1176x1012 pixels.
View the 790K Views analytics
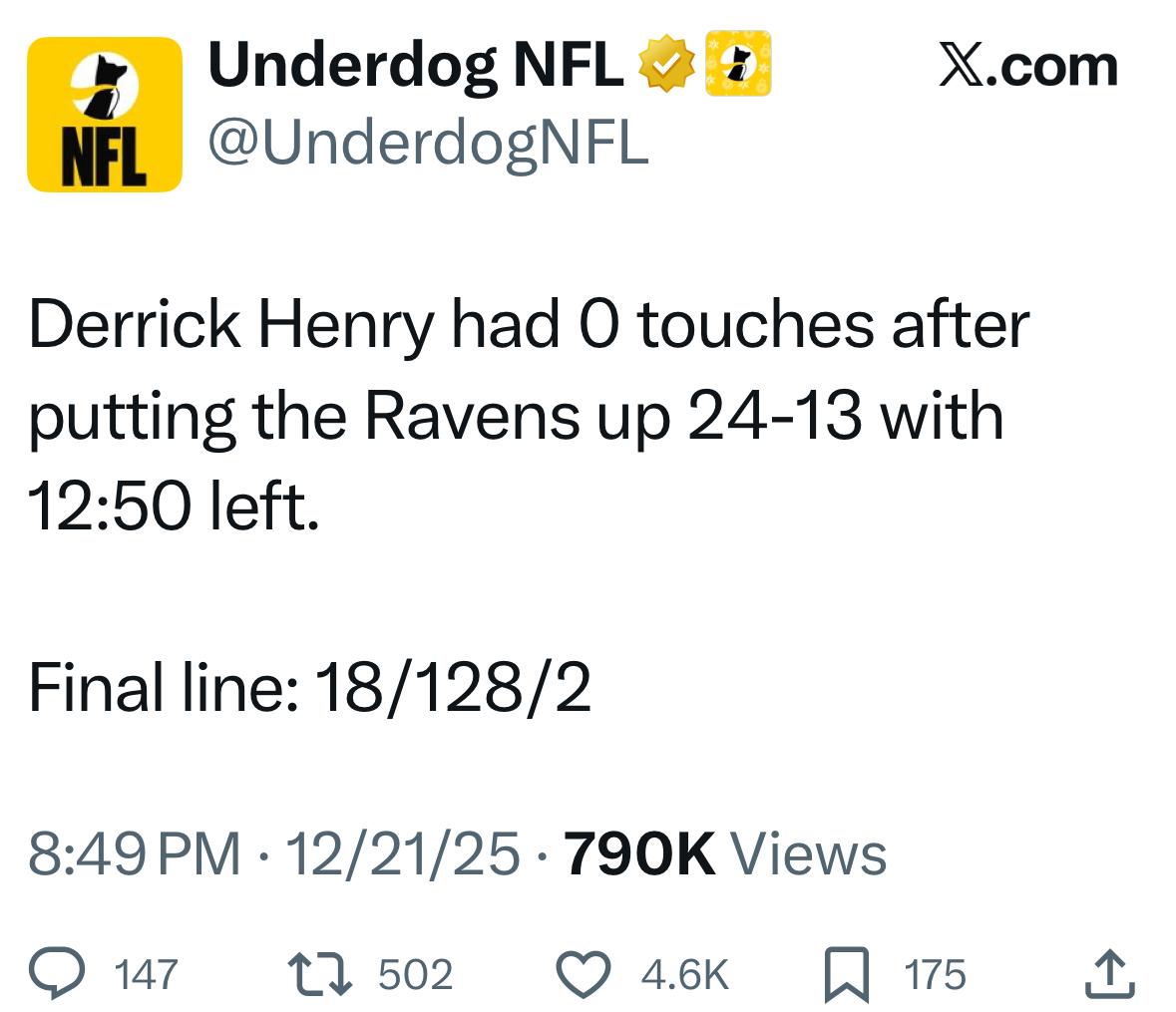tap(725, 854)
